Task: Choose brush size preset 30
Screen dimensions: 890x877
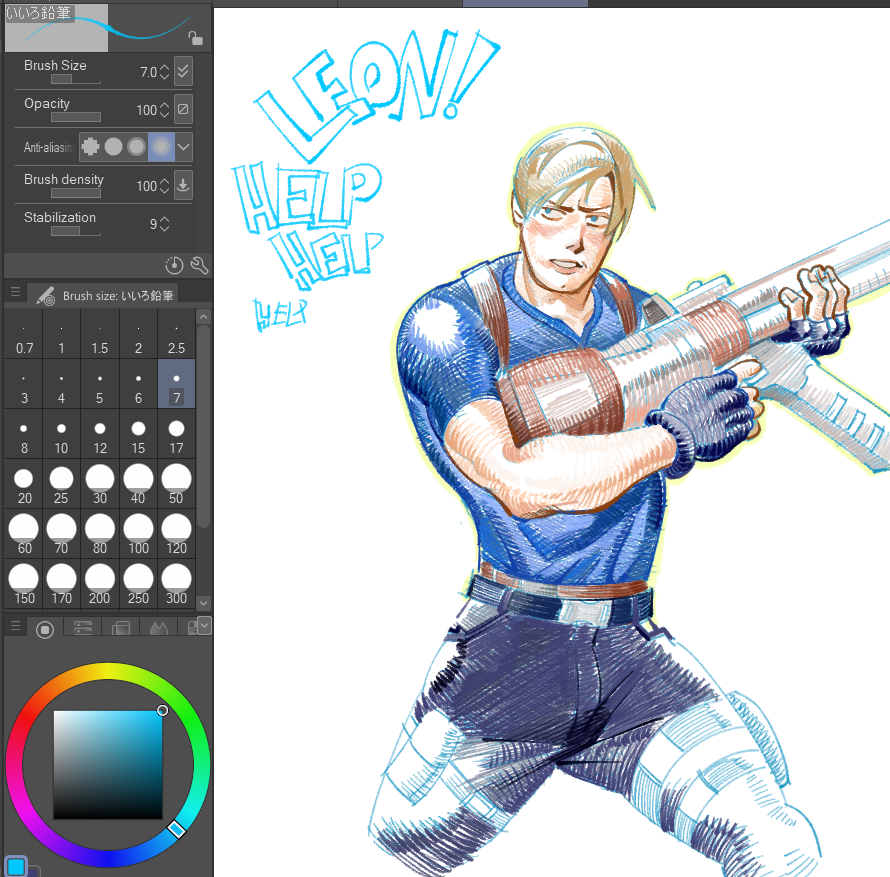Action: coord(100,484)
